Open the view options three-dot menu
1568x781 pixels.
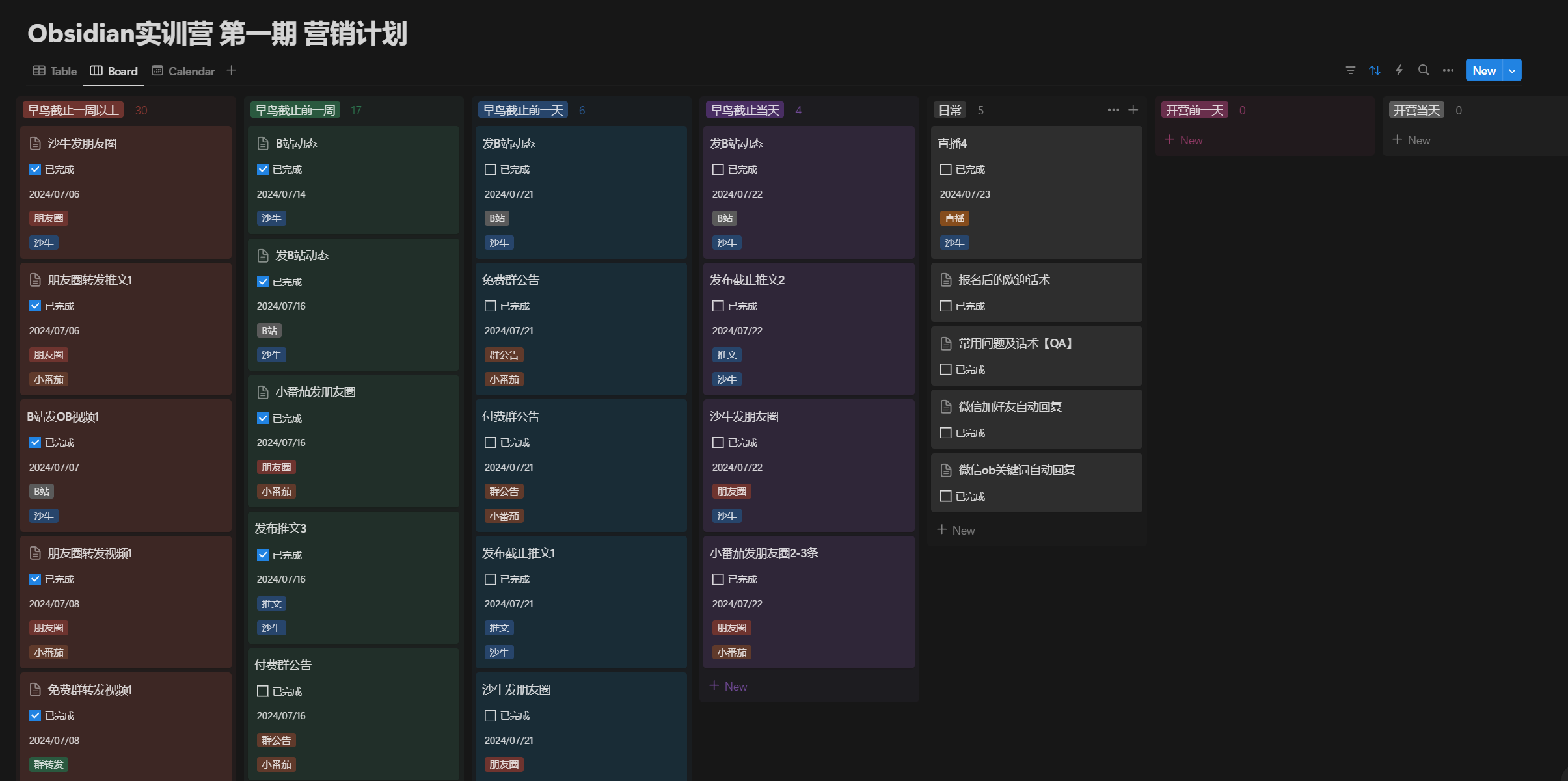pos(1448,70)
